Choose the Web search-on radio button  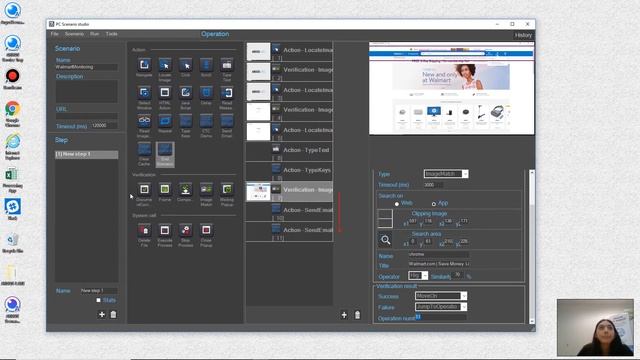(397, 204)
